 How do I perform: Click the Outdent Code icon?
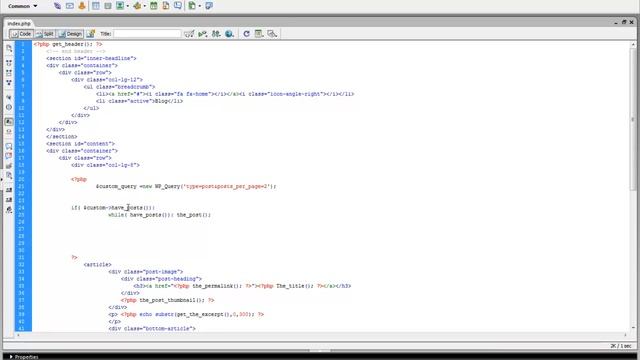9,200
